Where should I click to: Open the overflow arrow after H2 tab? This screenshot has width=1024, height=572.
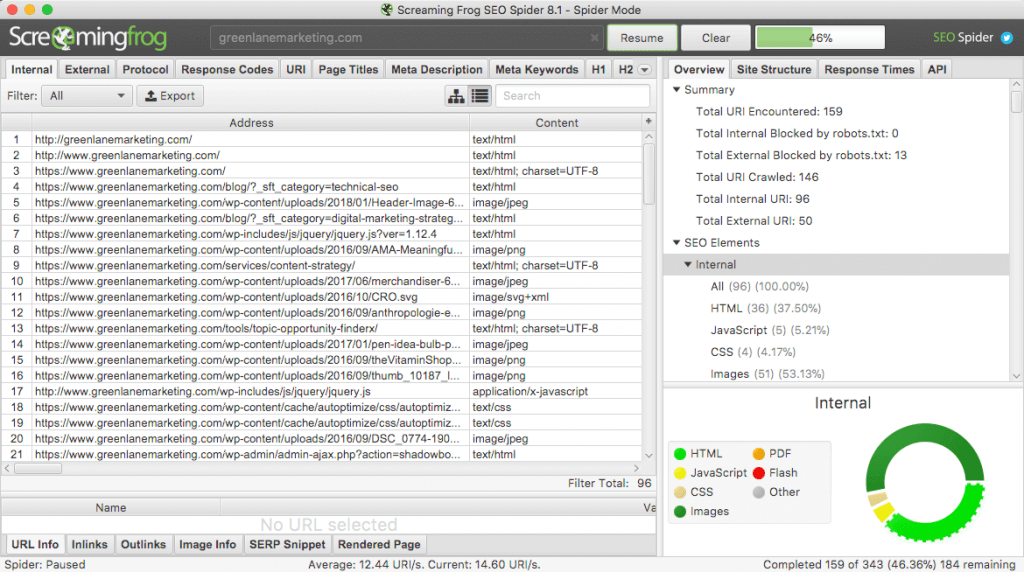tap(645, 70)
